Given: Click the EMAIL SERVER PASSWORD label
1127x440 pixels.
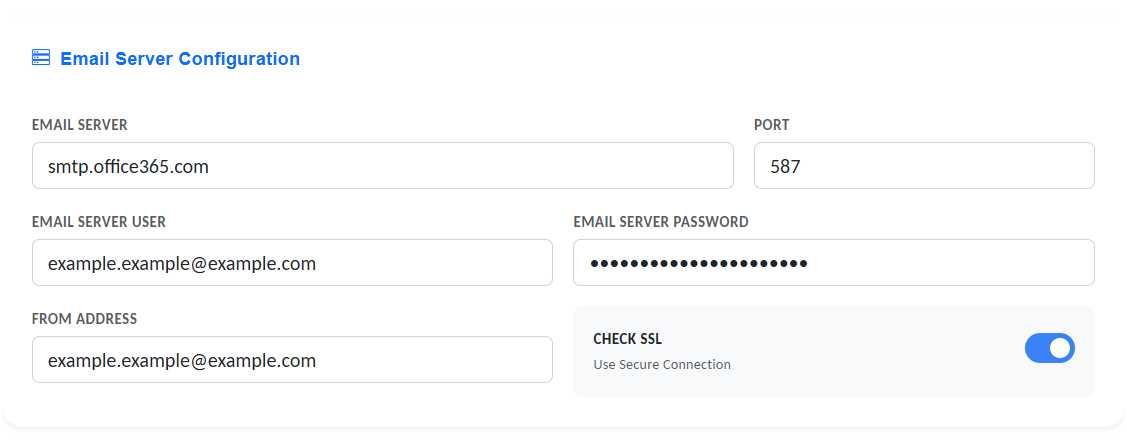Looking at the screenshot, I should (x=660, y=222).
